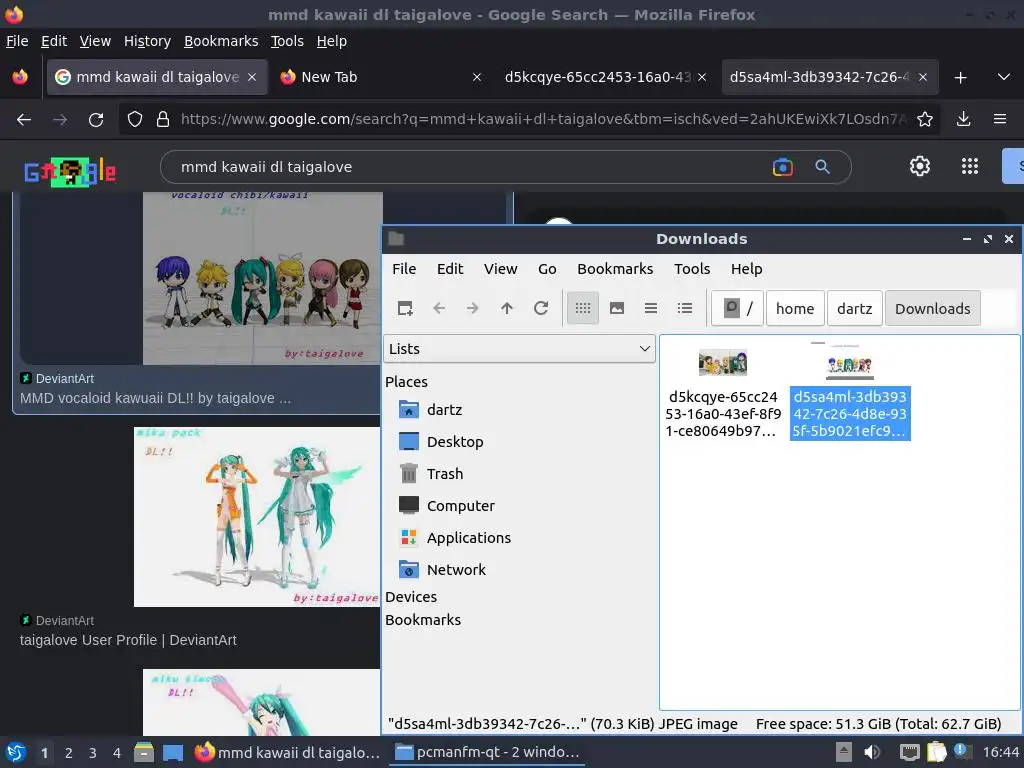Open Firefox hamburger application menu
Image resolution: width=1024 pixels, height=768 pixels.
tap(1000, 119)
